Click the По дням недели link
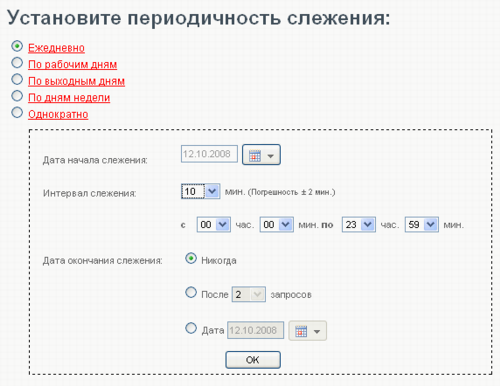 click(x=69, y=98)
